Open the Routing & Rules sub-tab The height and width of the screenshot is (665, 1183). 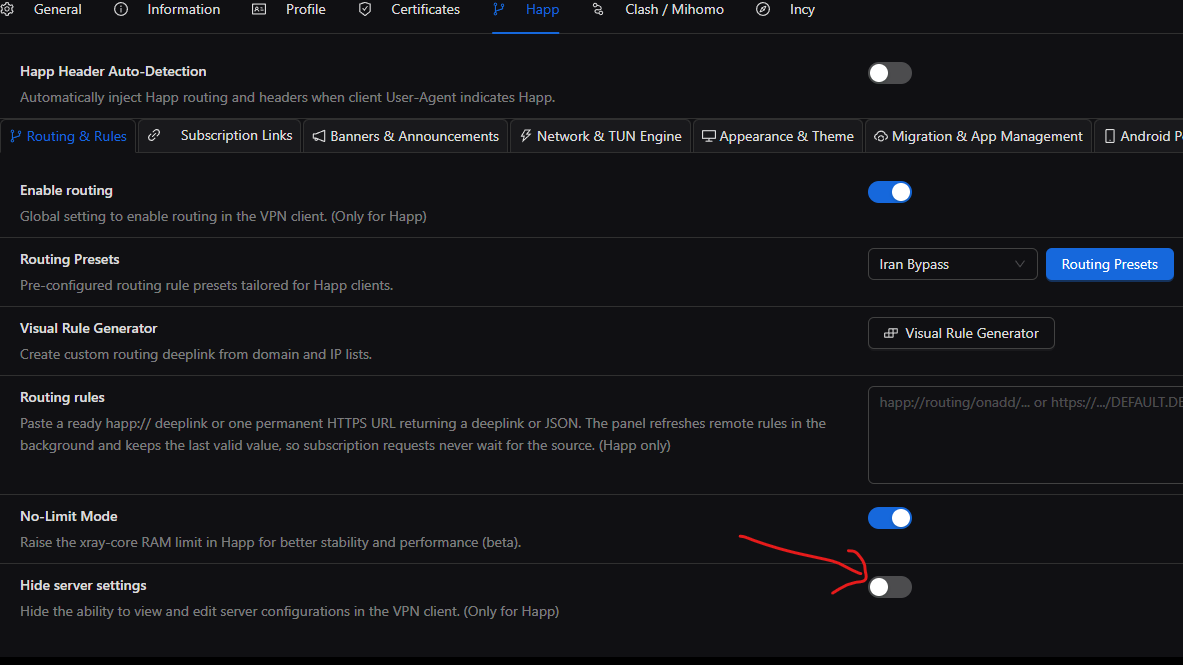coord(69,136)
